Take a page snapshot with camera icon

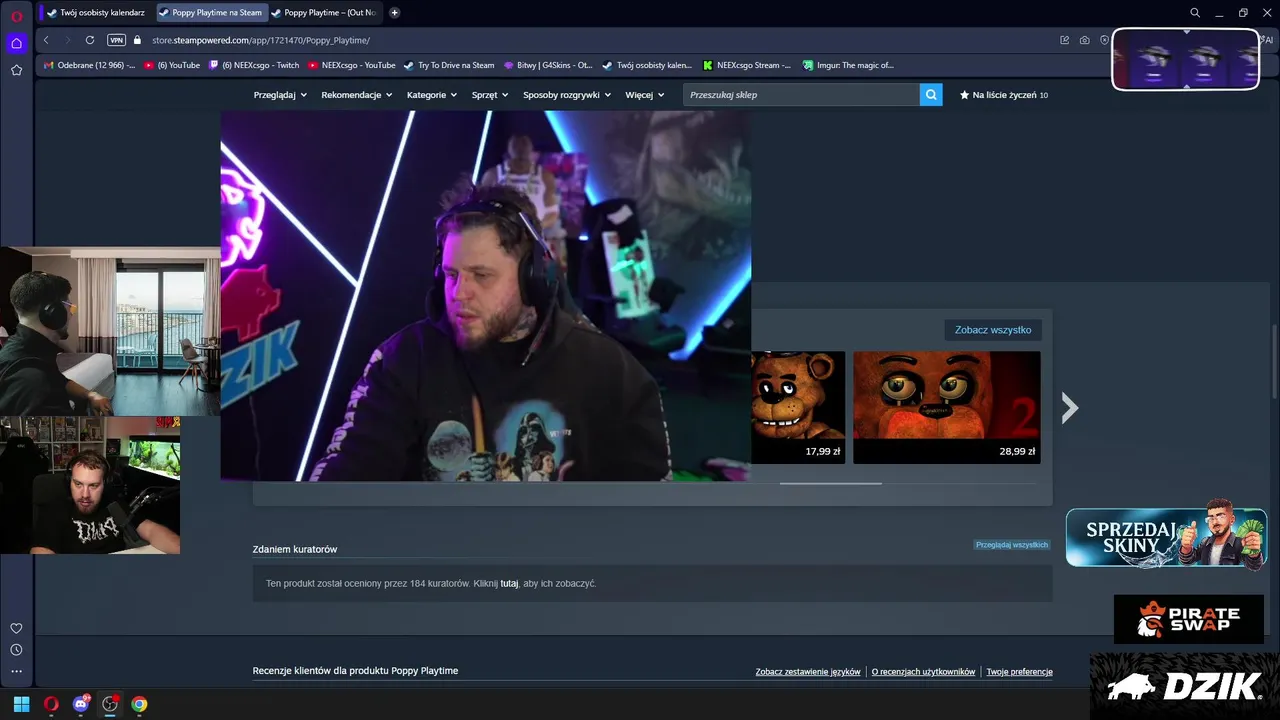(1085, 40)
